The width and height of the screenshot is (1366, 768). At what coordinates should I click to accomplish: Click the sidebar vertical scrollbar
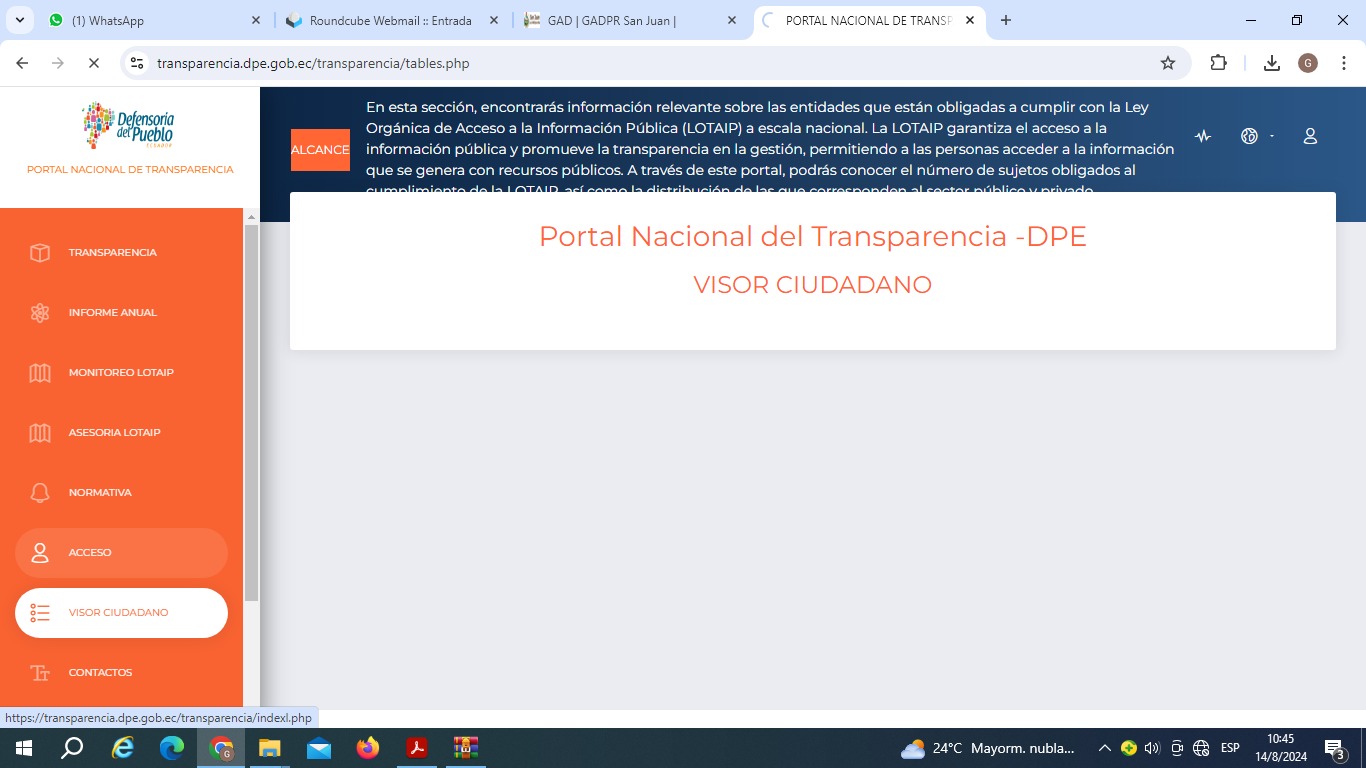tap(251, 410)
